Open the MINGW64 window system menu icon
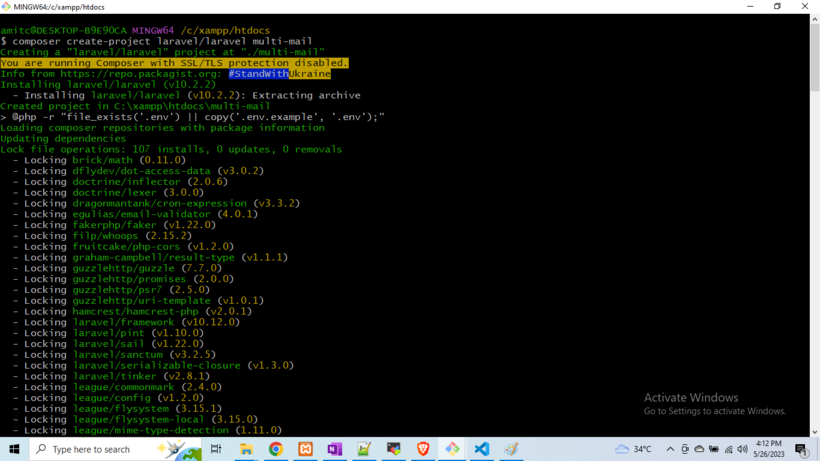This screenshot has width=820, height=461. (x=7, y=6)
